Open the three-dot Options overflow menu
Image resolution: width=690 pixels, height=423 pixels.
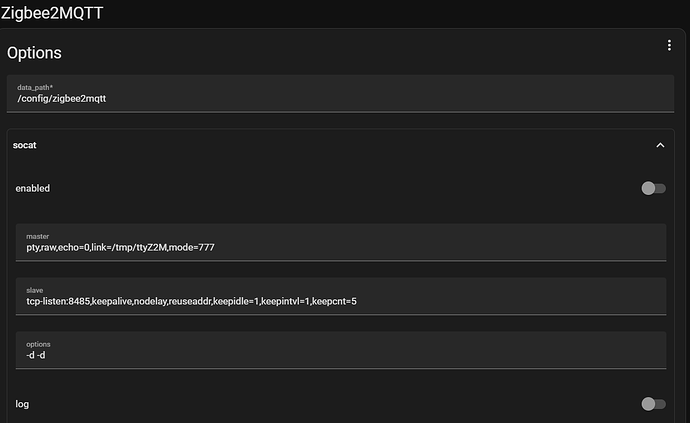click(669, 46)
